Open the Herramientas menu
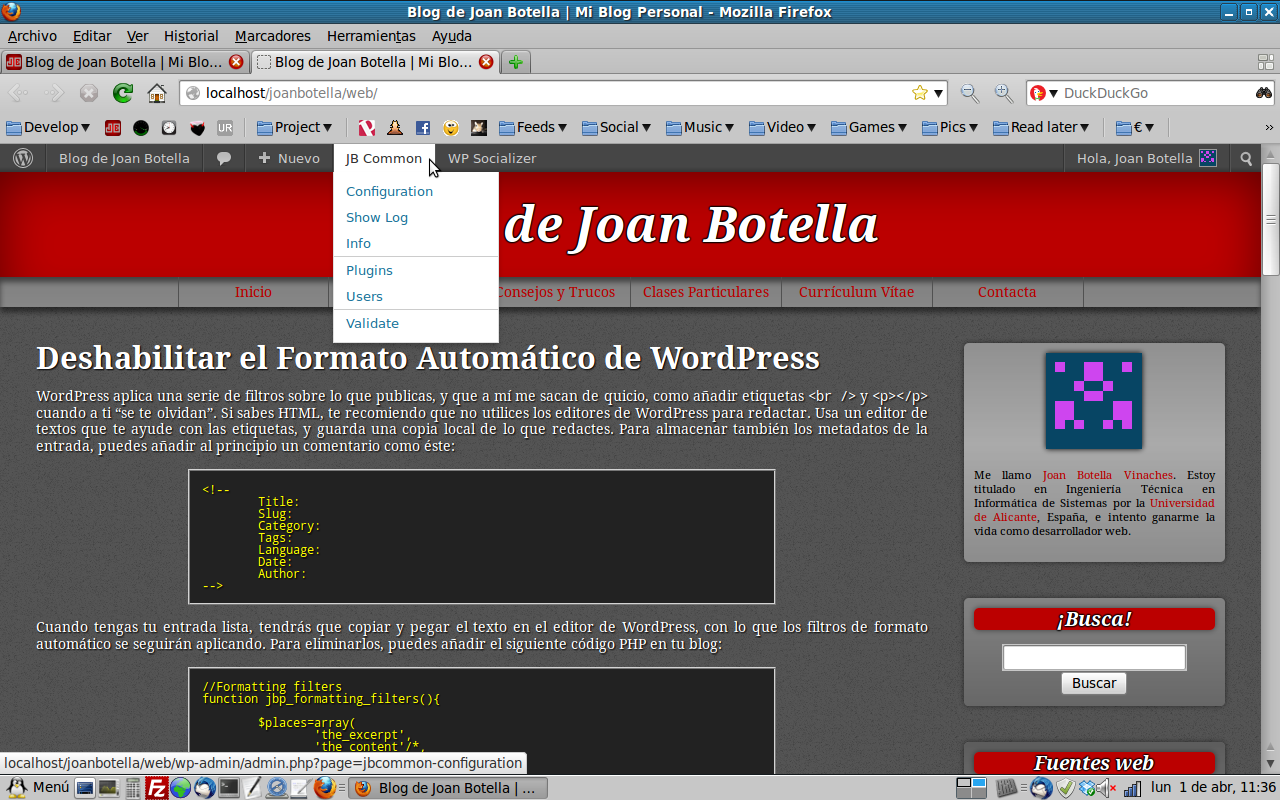Viewport: 1280px width, 800px height. pos(371,36)
